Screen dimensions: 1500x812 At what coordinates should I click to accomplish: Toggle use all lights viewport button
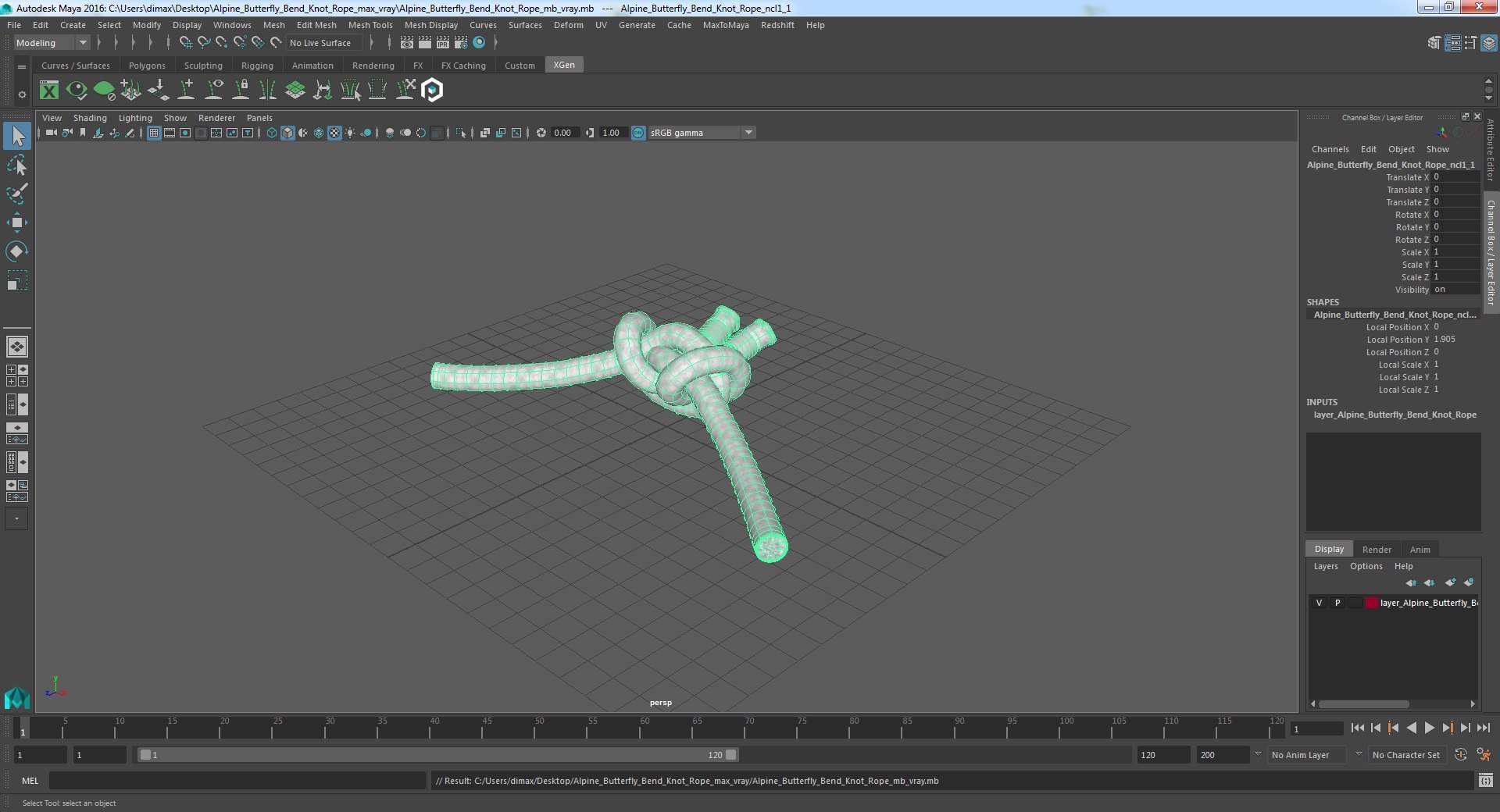pos(350,133)
